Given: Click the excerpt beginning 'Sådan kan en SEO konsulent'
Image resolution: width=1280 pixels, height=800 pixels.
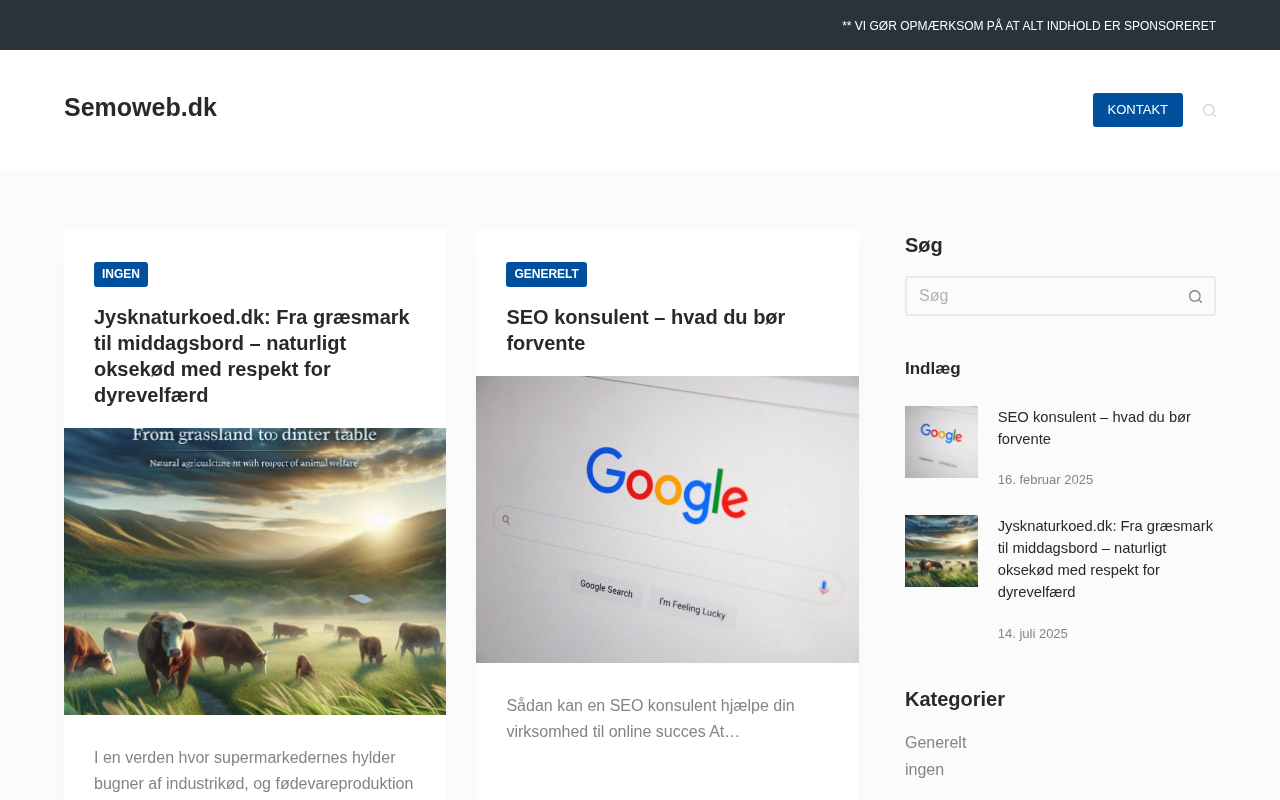Looking at the screenshot, I should tap(650, 719).
